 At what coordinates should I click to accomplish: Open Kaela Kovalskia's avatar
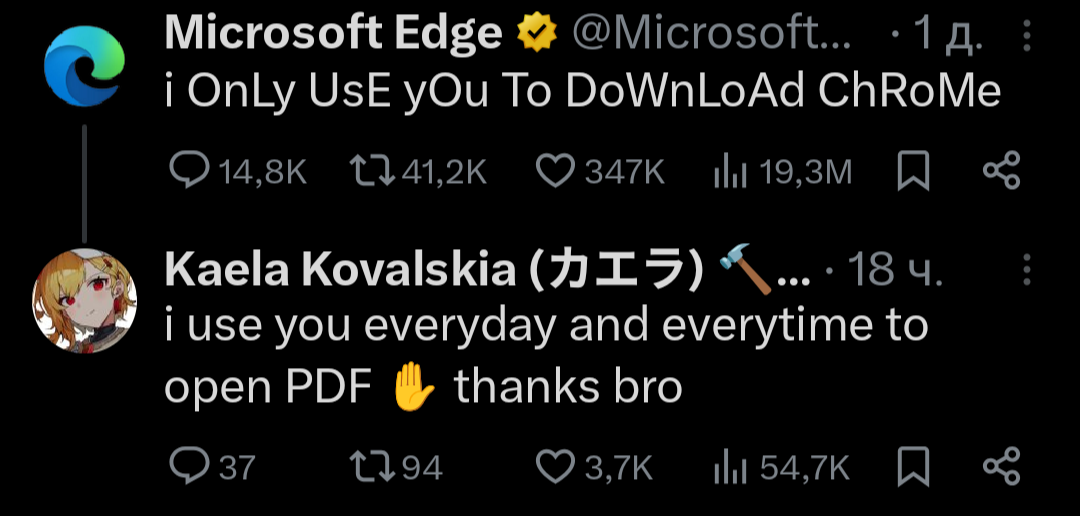[x=85, y=294]
